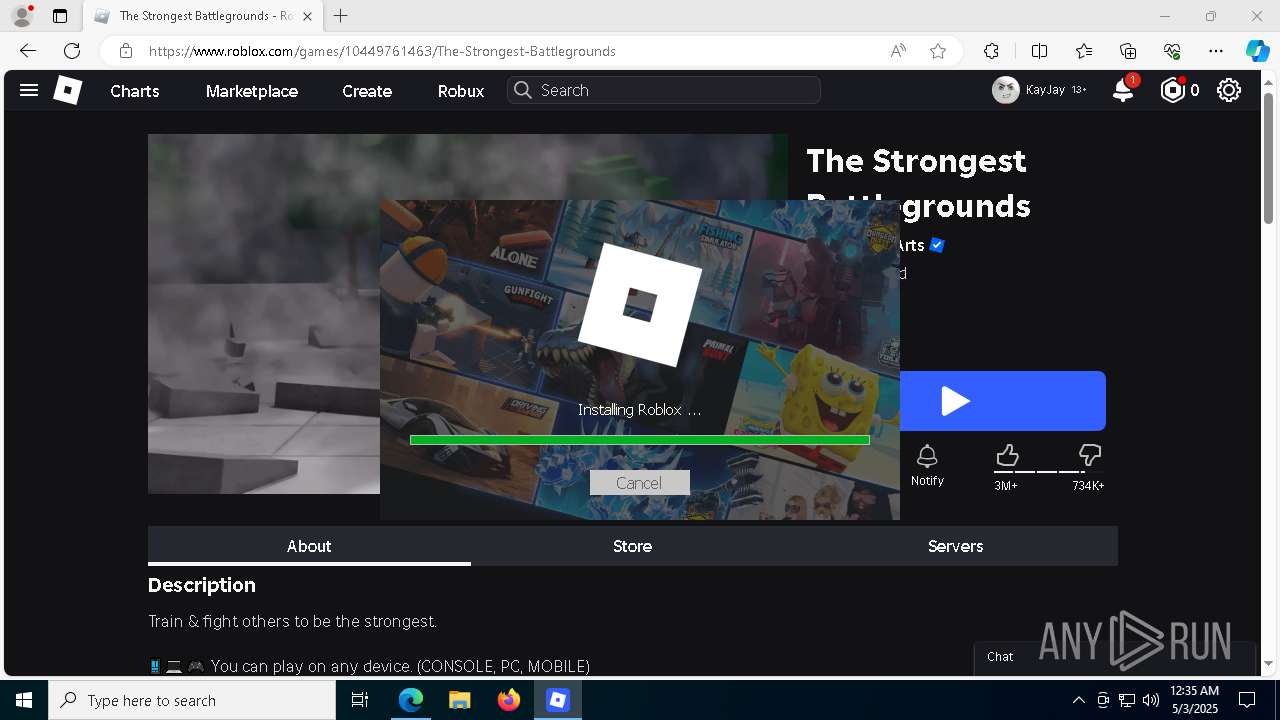Image resolution: width=1280 pixels, height=720 pixels.
Task: Refresh the browser page
Action: [72, 51]
